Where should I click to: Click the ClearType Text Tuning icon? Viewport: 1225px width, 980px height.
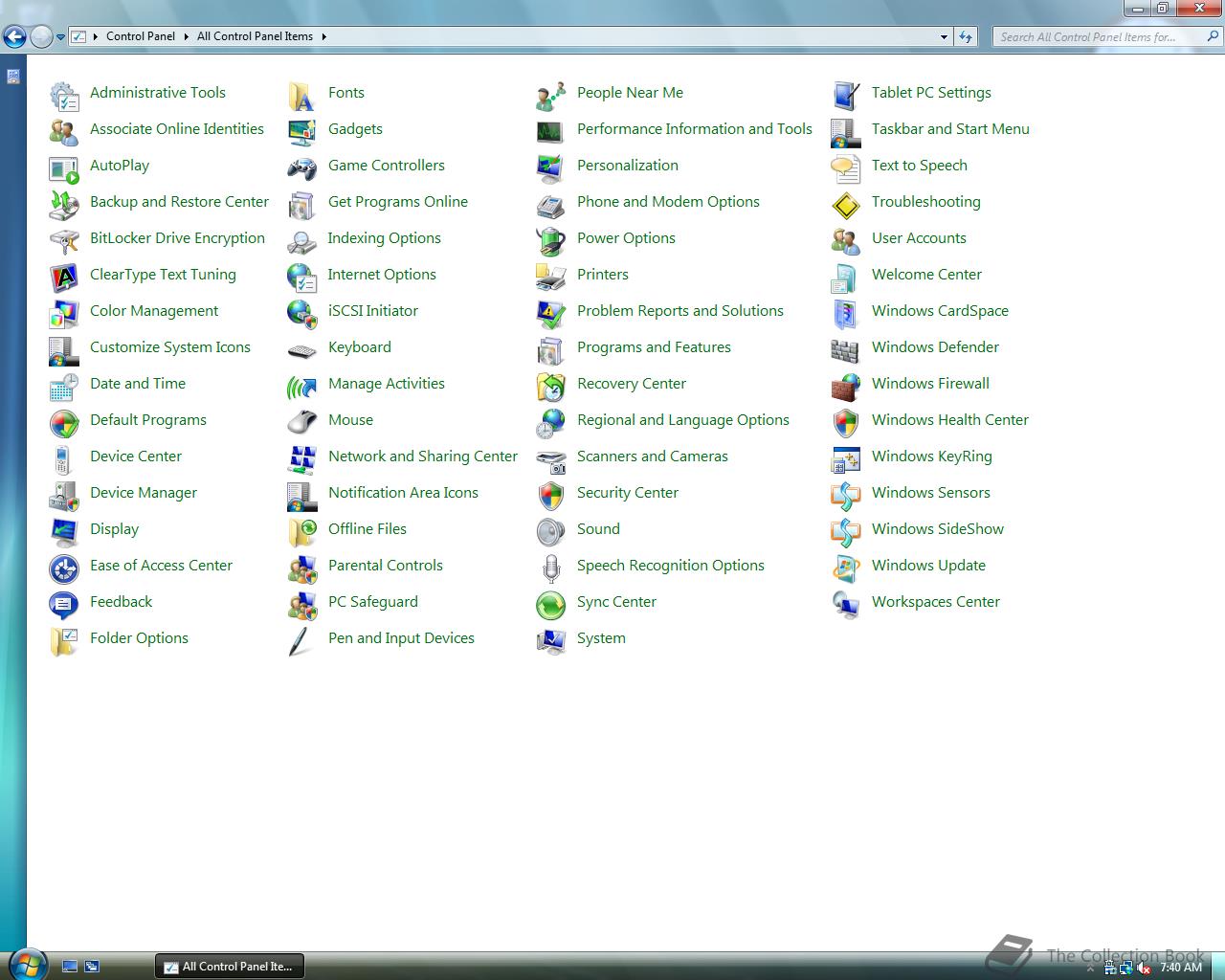(64, 277)
